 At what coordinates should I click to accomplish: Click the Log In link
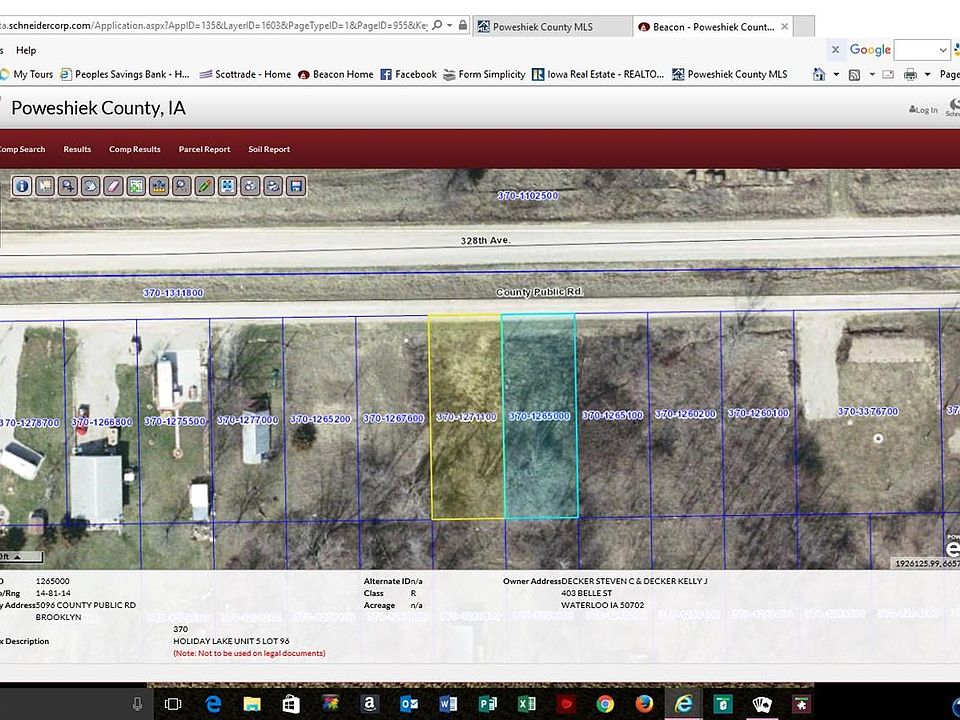pyautogui.click(x=924, y=110)
